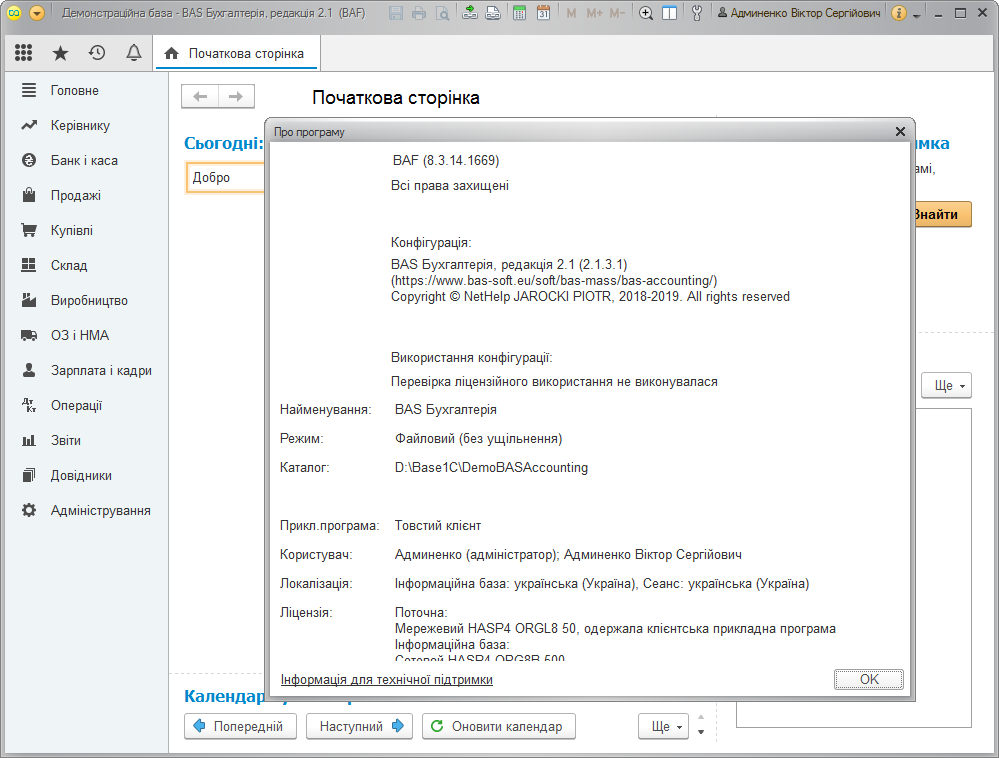Click the get link icon with green arrow
The height and width of the screenshot is (758, 999).
470,13
